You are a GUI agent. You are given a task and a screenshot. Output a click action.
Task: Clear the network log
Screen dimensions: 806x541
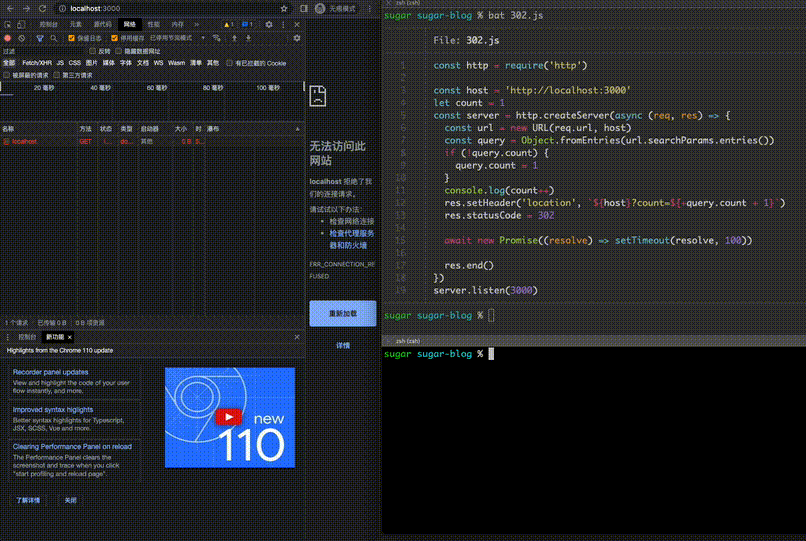(x=21, y=38)
